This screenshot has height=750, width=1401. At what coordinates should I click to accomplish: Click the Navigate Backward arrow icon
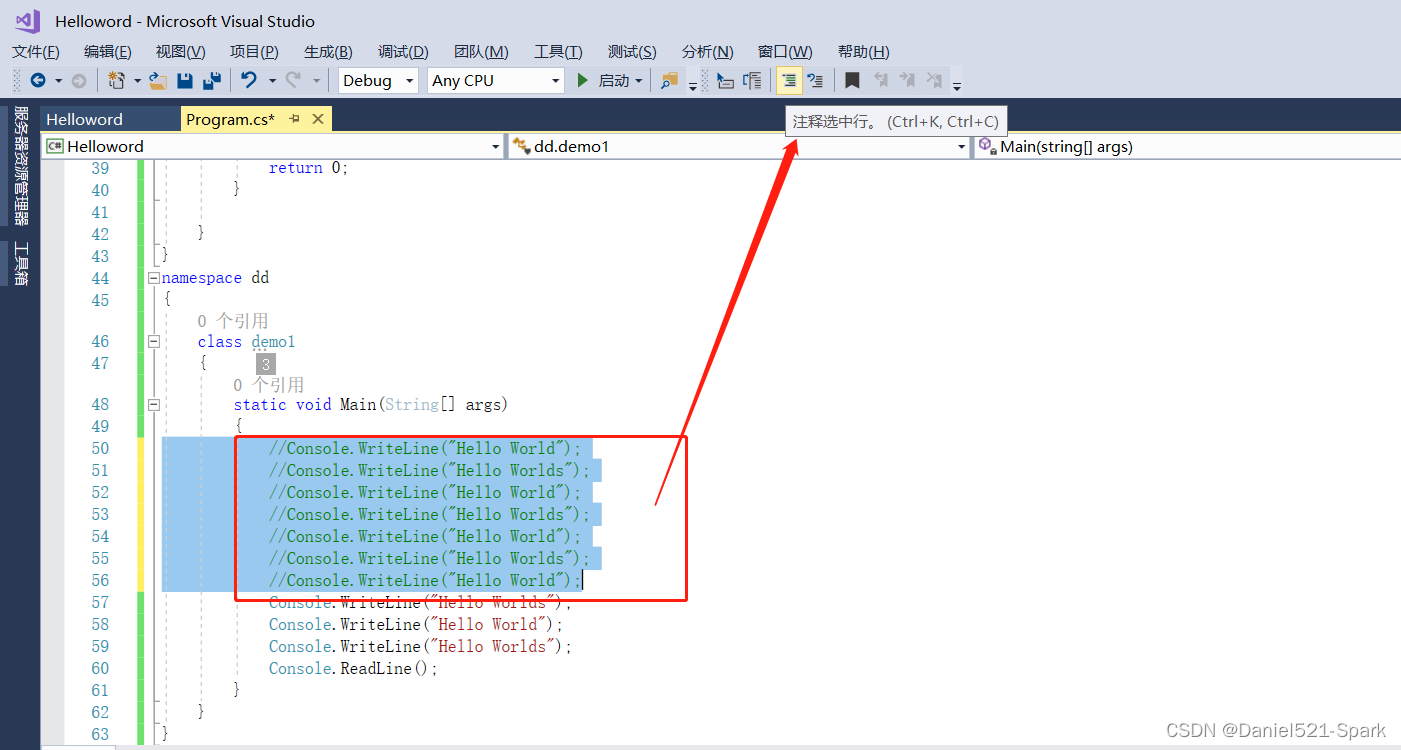(x=38, y=80)
